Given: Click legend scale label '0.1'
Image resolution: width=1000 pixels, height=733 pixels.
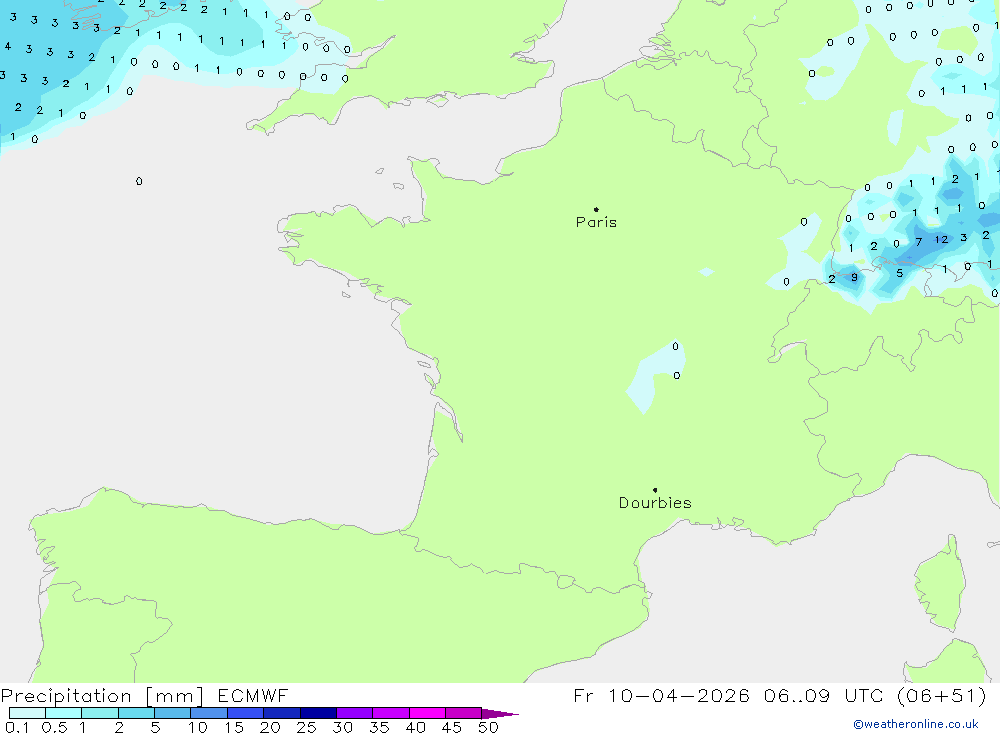Looking at the screenshot, I should (x=17, y=727).
